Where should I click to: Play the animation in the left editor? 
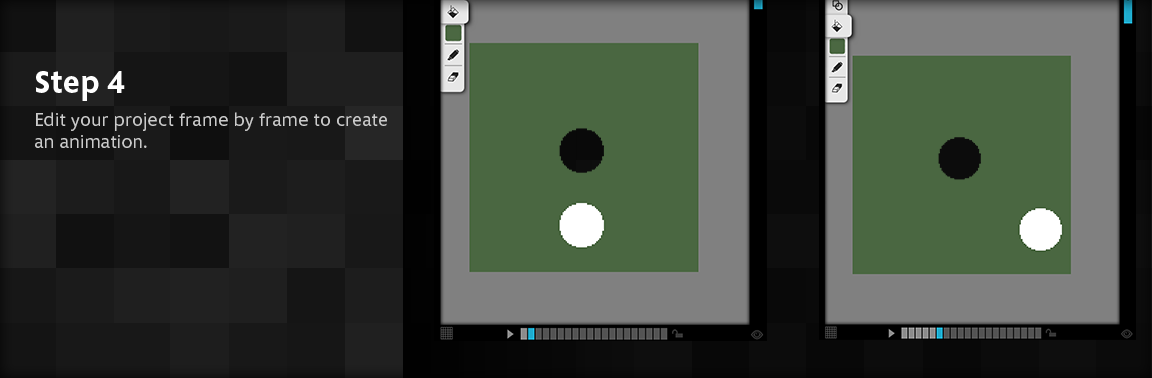point(510,334)
